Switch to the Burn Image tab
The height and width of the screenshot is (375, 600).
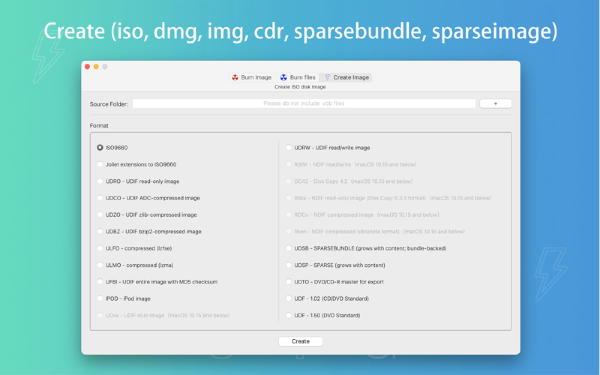tap(251, 77)
